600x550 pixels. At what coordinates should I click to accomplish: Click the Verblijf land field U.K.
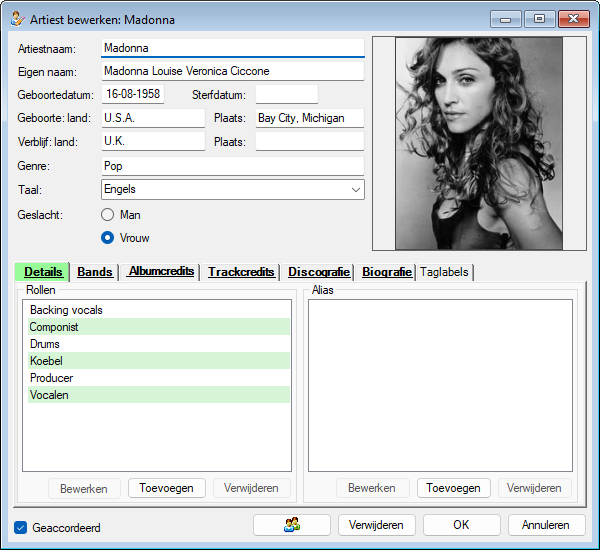pyautogui.click(x=153, y=141)
